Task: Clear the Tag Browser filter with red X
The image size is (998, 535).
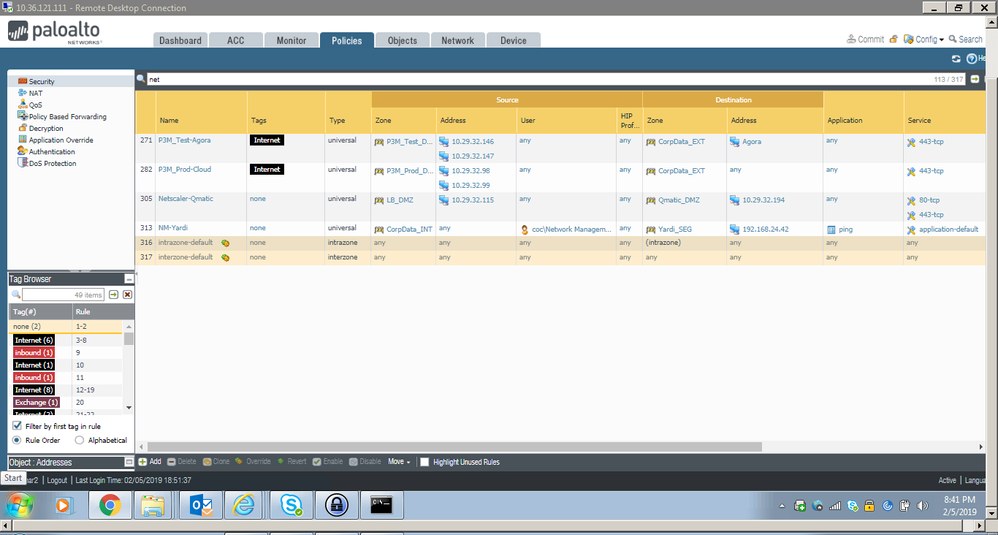Action: 128,295
